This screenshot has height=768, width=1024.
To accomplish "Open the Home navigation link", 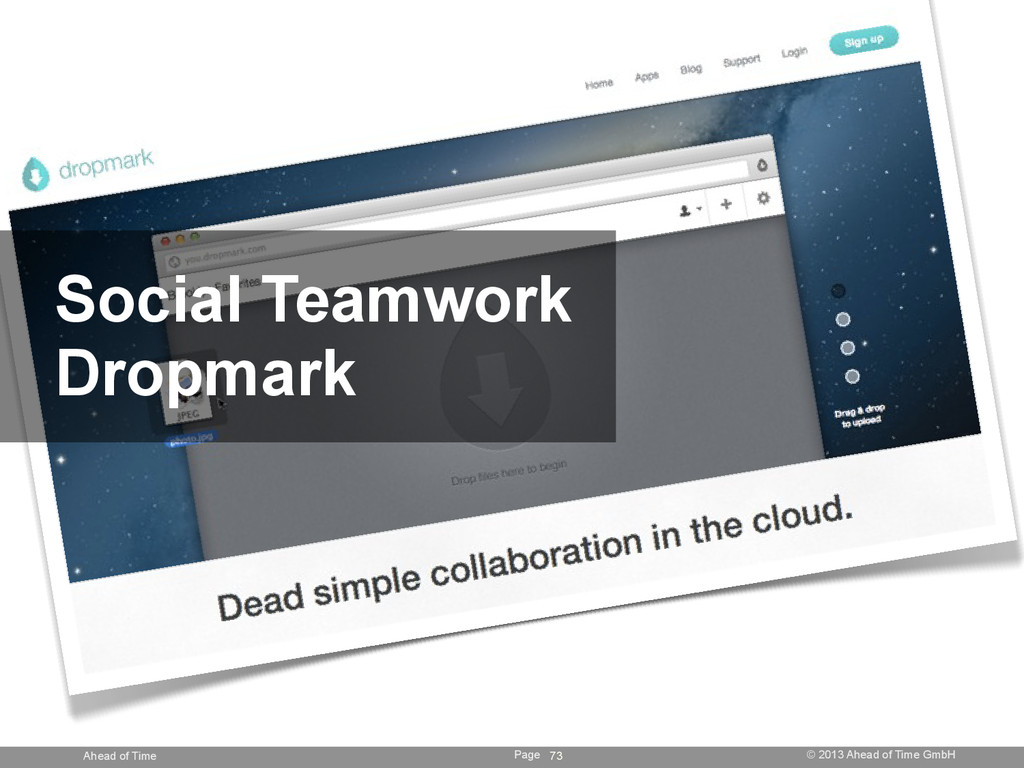I will coord(599,84).
